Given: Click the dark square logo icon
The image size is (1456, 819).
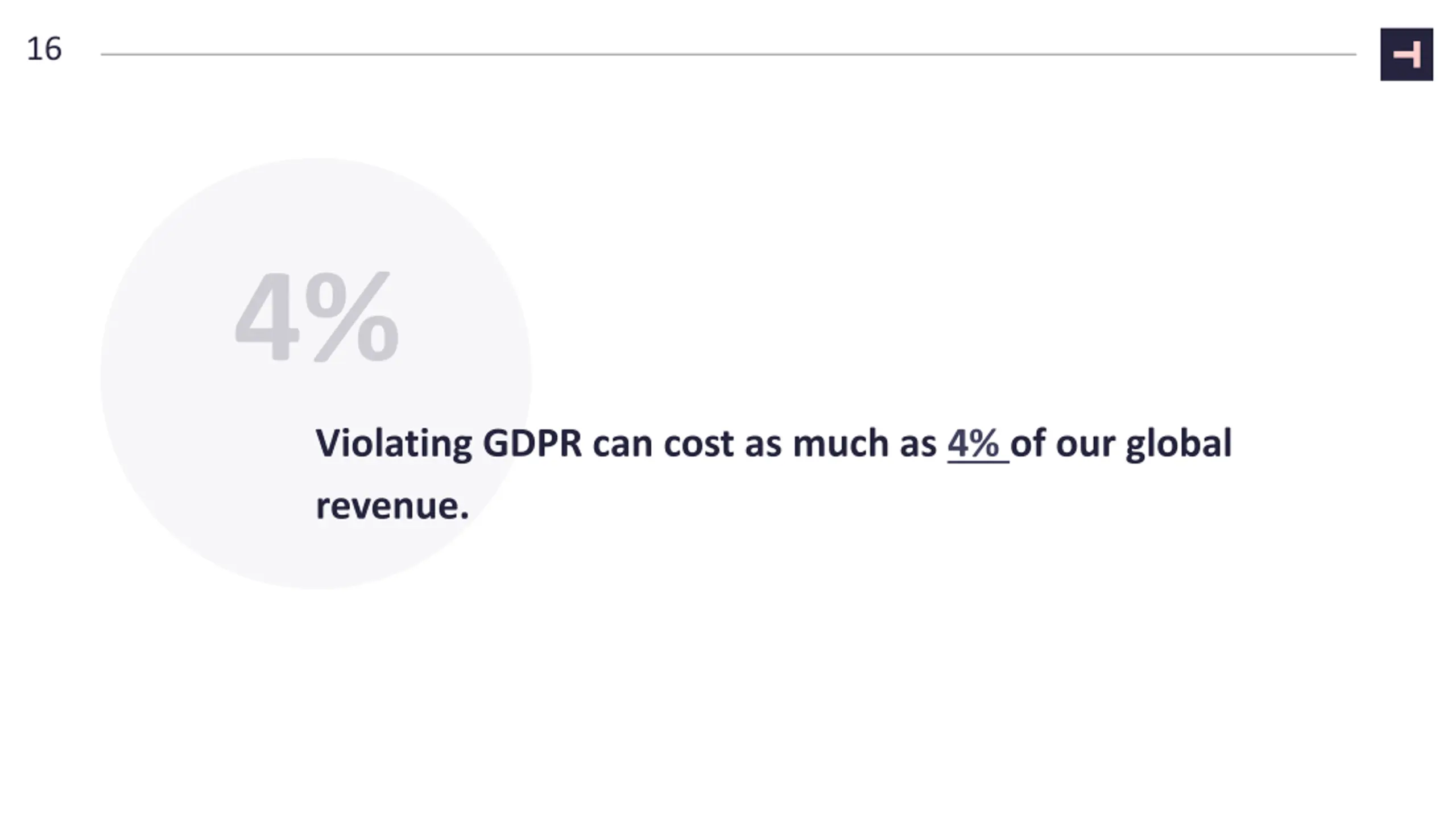Looking at the screenshot, I should coord(1407,54).
